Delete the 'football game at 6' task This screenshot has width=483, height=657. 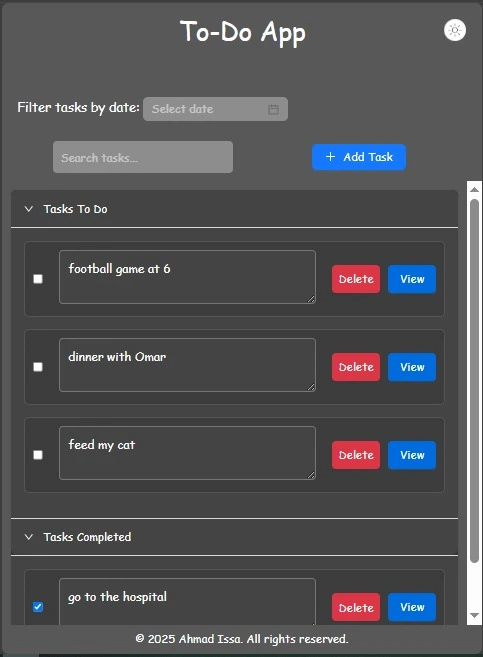coord(356,279)
